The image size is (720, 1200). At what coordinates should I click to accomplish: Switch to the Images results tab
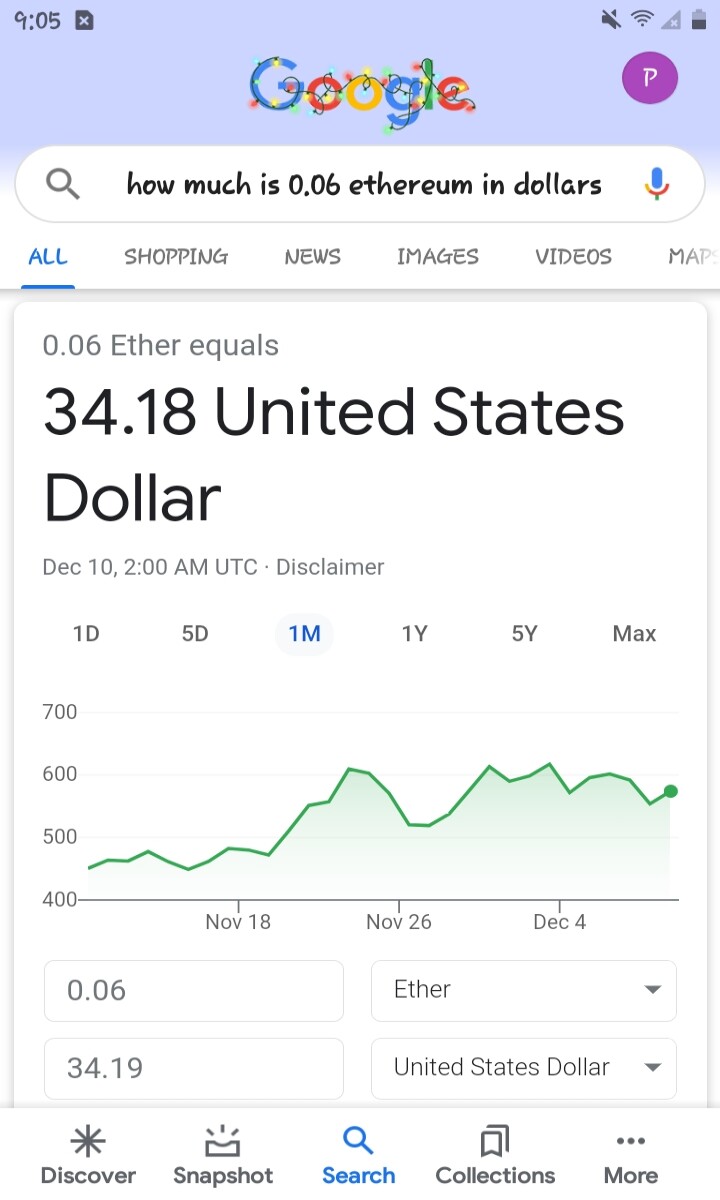pos(437,257)
